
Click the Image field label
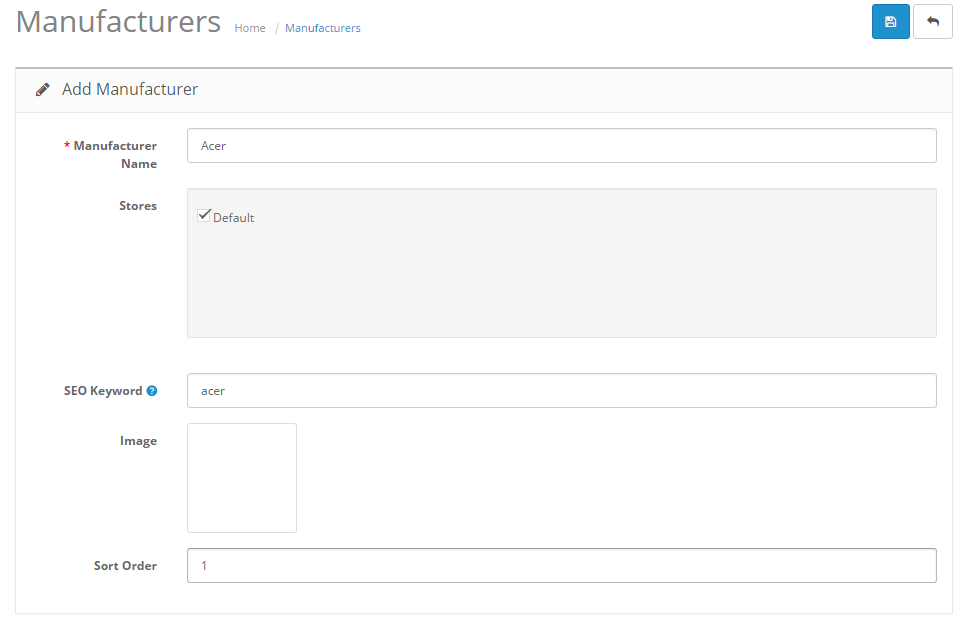pos(138,441)
